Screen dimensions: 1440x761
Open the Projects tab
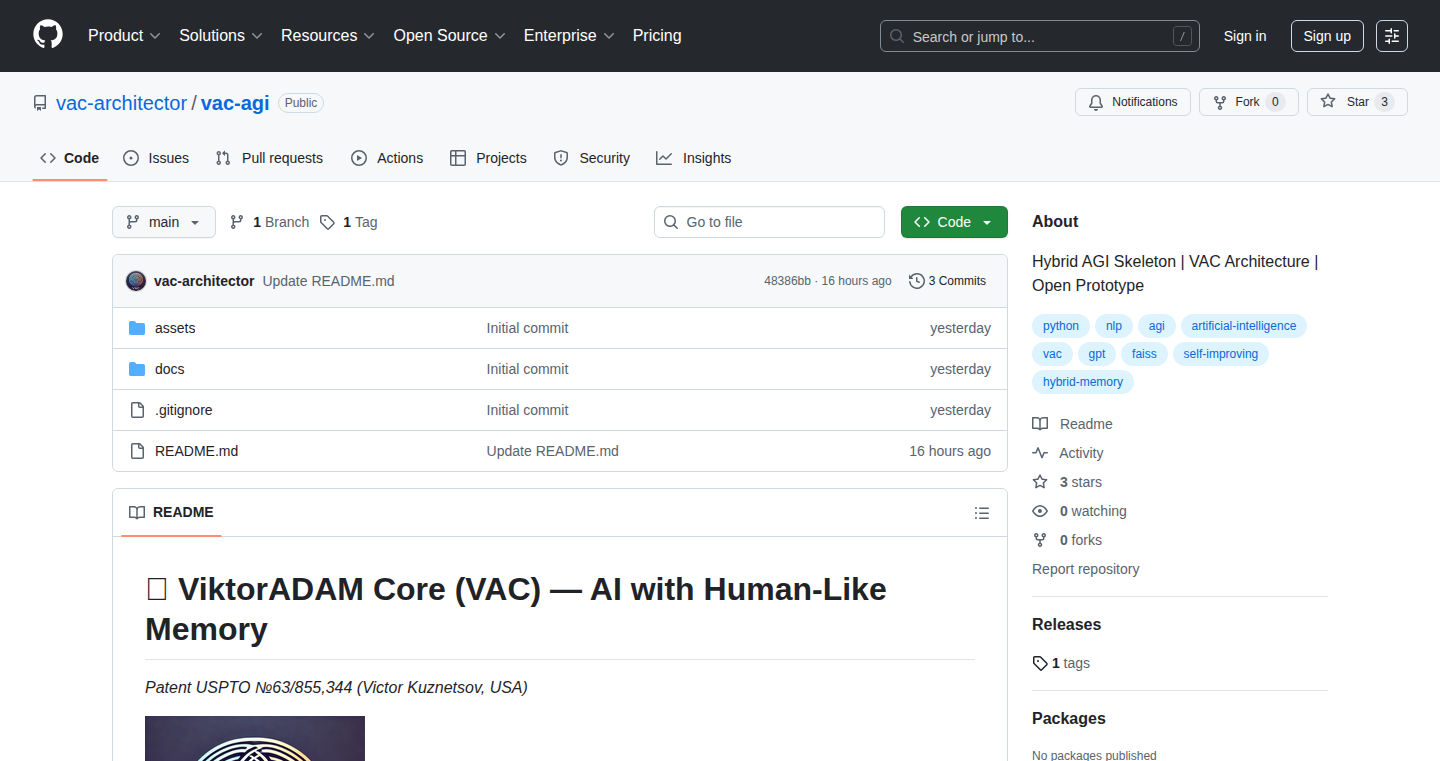point(488,158)
